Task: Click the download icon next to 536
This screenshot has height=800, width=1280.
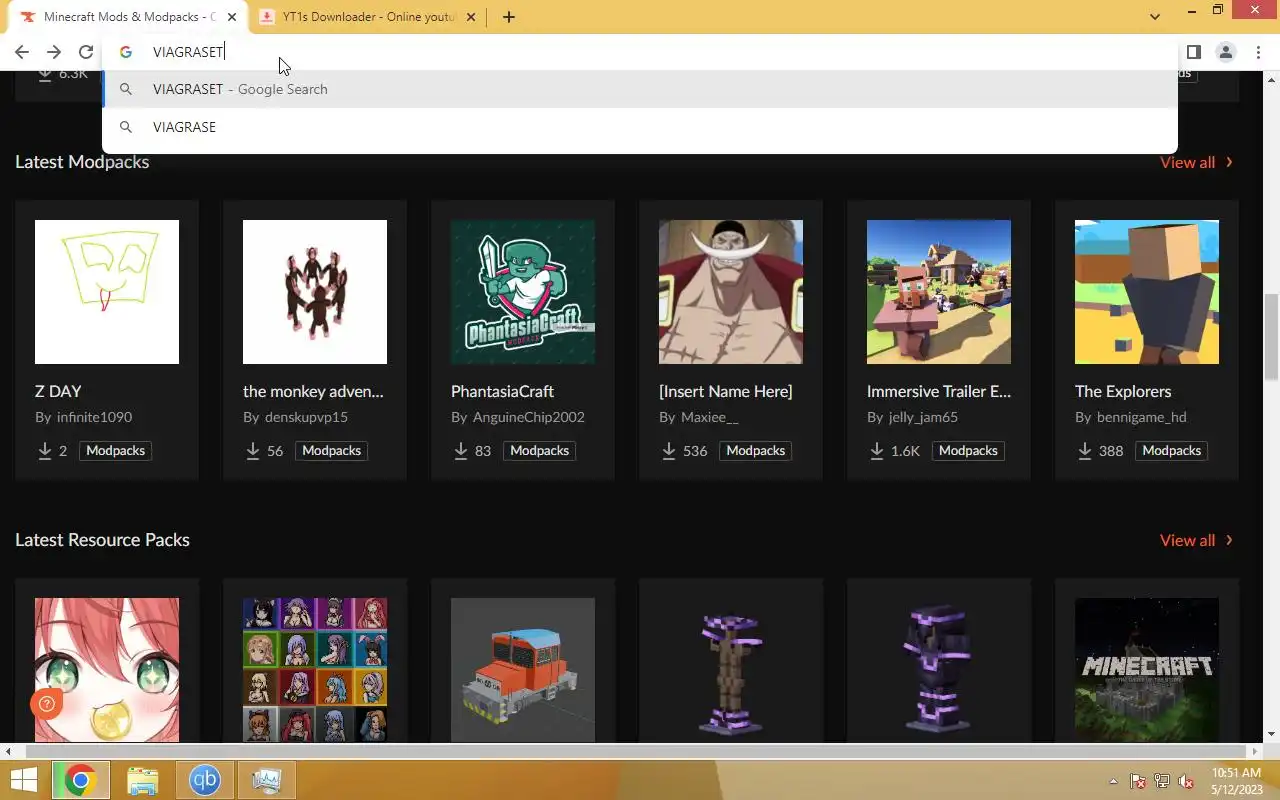Action: tap(669, 451)
